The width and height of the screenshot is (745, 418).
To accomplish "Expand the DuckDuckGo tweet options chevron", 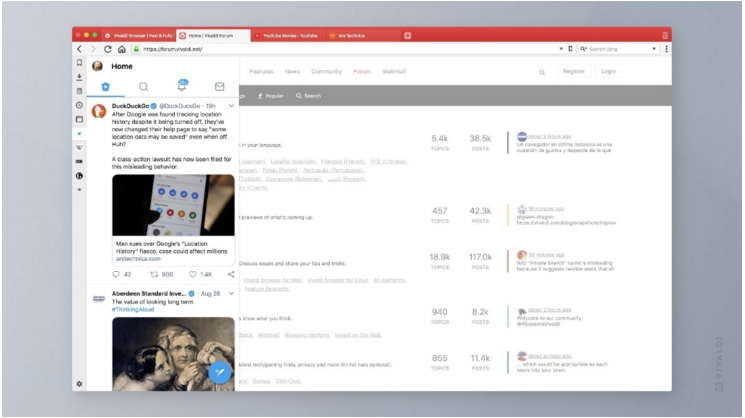I will [231, 105].
